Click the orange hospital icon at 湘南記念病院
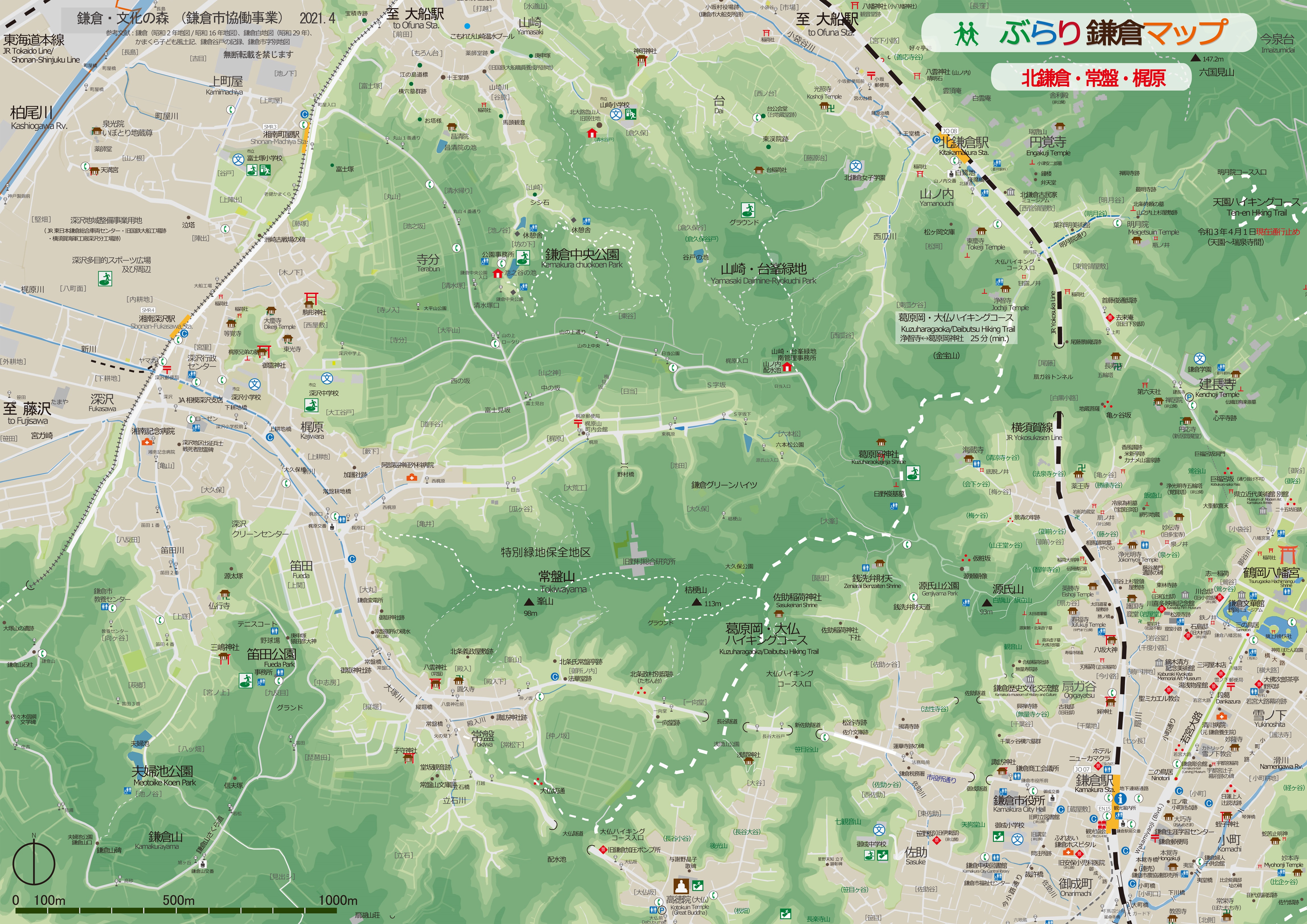The width and height of the screenshot is (1307, 924). point(147,441)
